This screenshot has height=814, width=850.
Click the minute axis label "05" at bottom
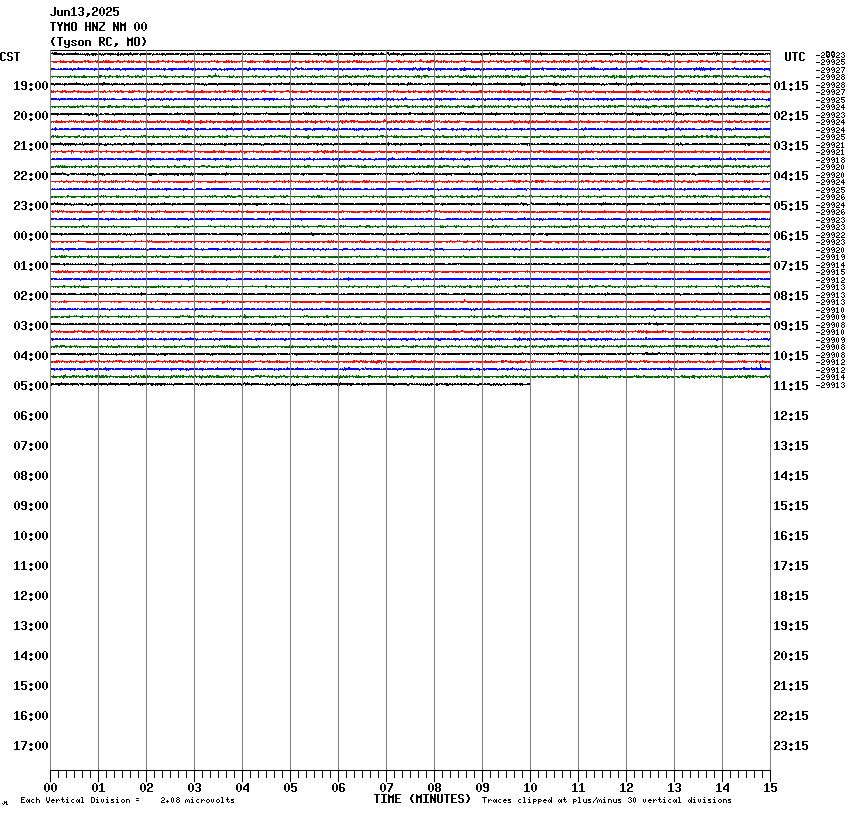point(290,787)
